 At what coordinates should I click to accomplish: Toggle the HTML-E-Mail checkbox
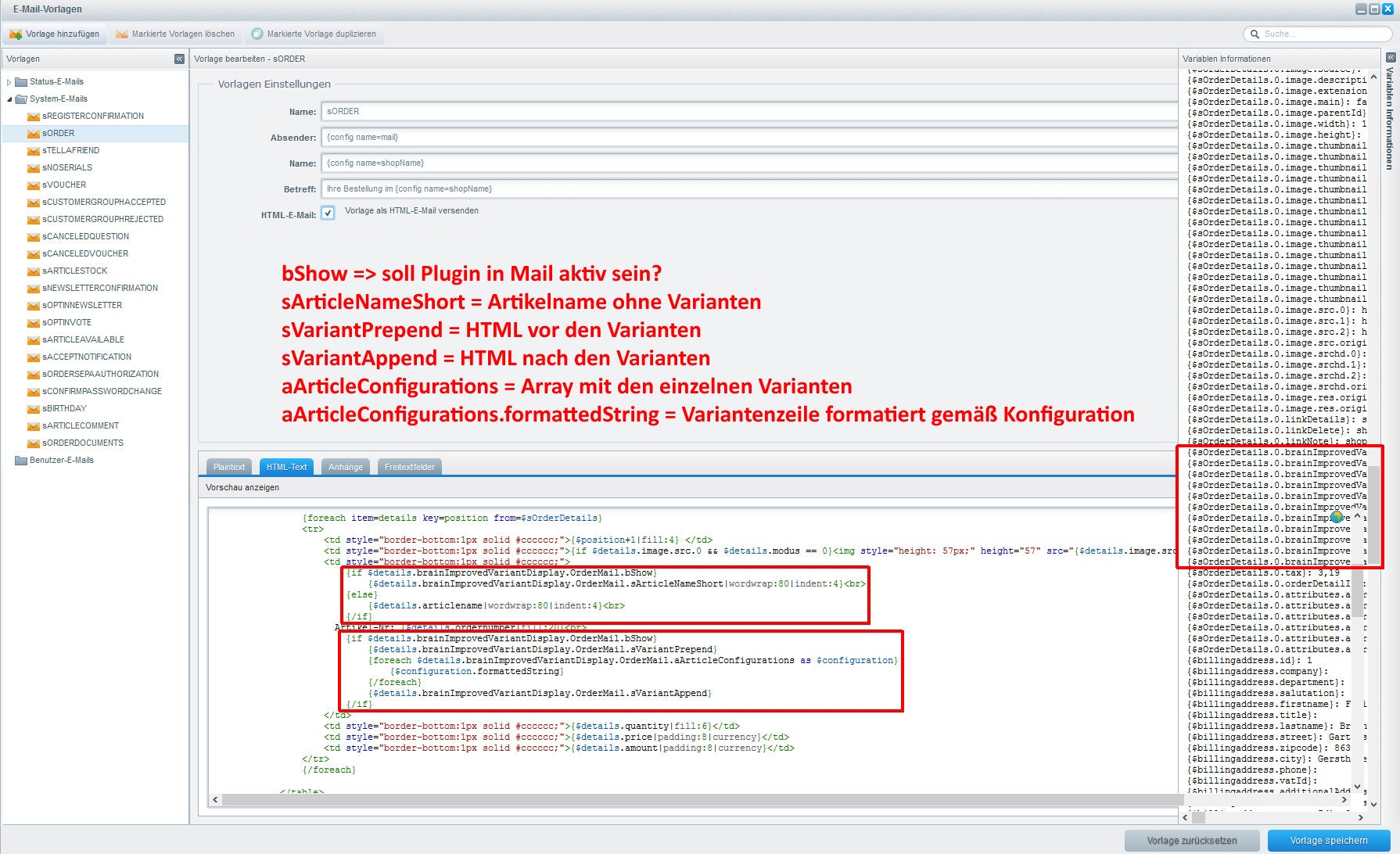(328, 213)
